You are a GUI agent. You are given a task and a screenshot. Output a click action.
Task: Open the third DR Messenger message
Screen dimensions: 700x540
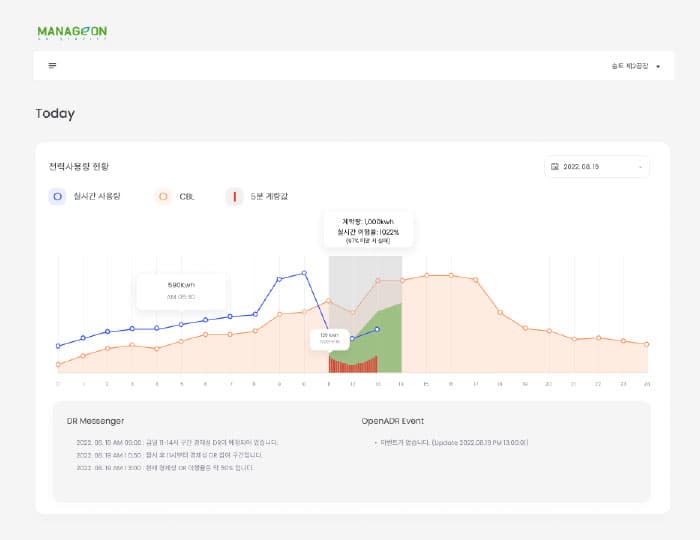tap(165, 468)
